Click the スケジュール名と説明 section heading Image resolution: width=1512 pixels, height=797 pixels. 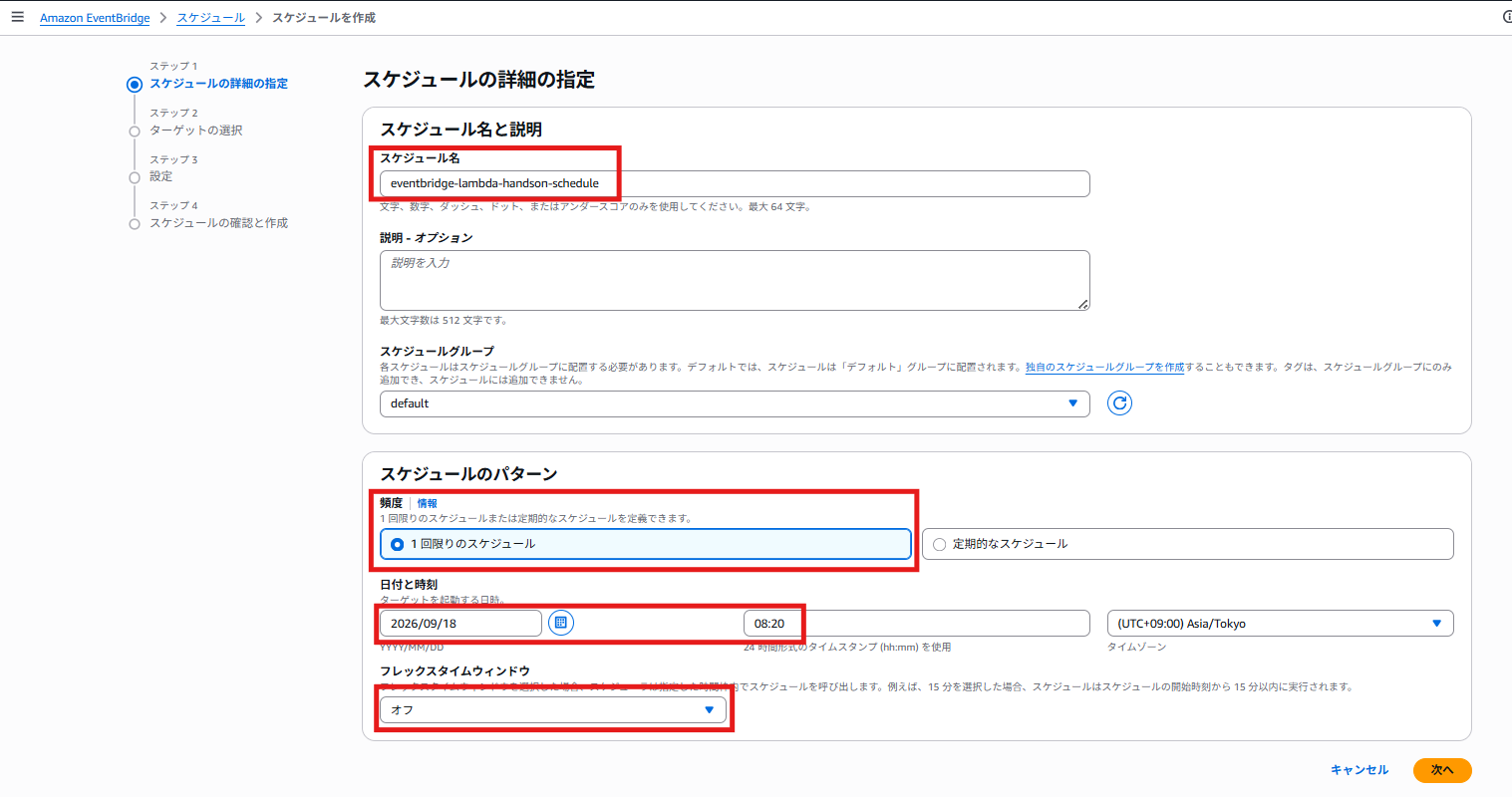pos(460,130)
